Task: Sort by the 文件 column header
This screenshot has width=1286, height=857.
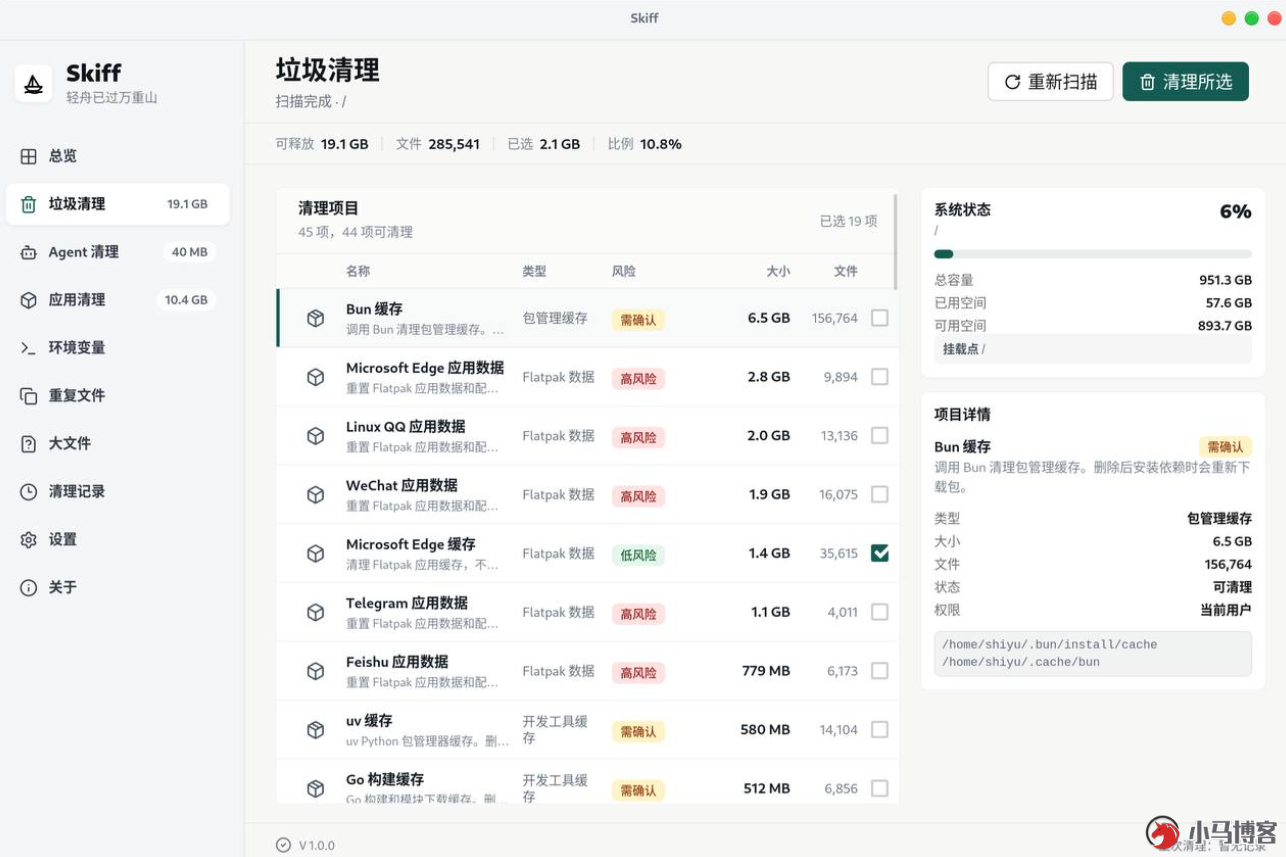Action: [846, 271]
